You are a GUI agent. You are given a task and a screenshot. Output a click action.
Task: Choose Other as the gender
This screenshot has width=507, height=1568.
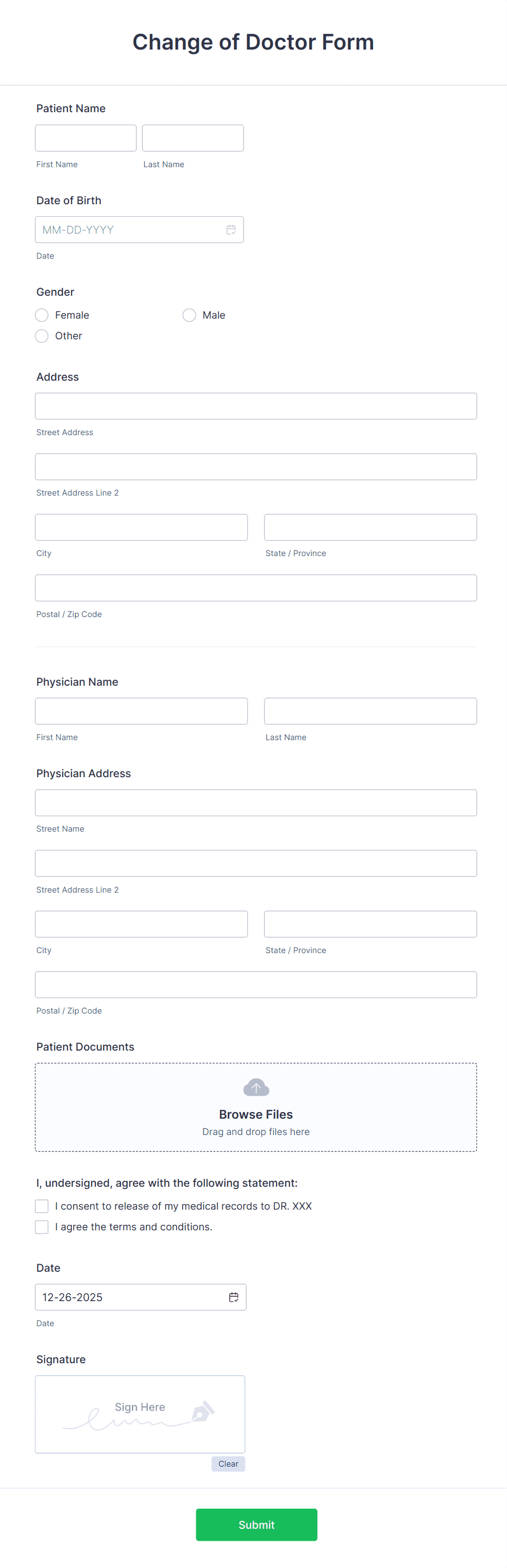click(41, 335)
